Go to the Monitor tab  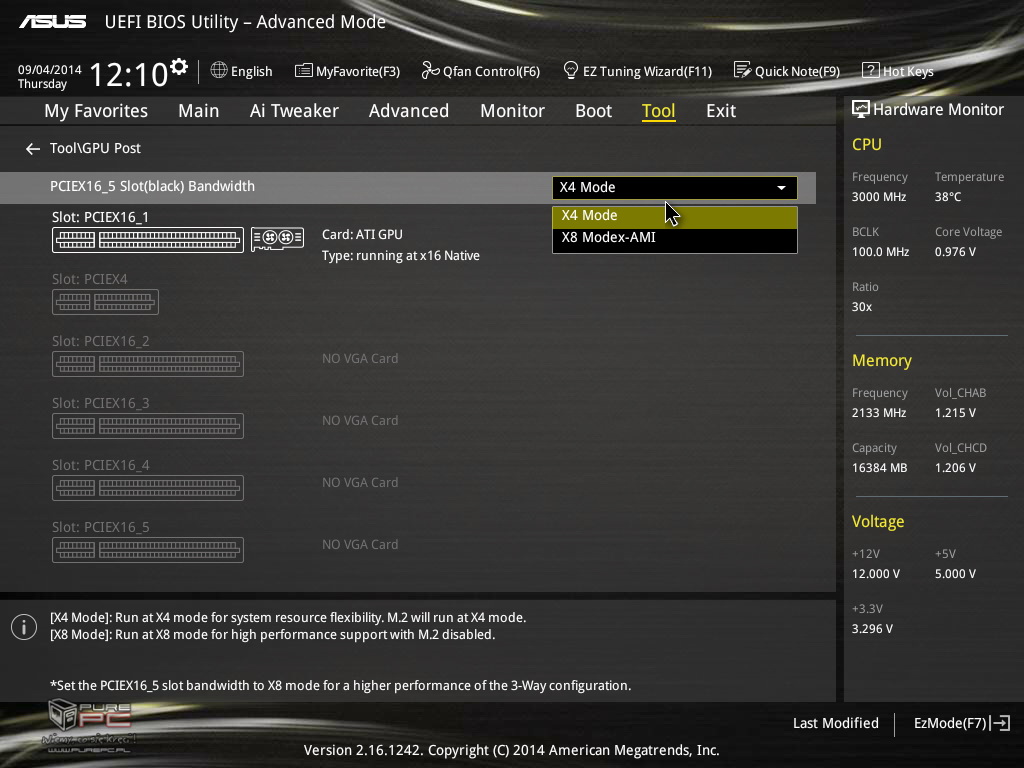(x=512, y=111)
